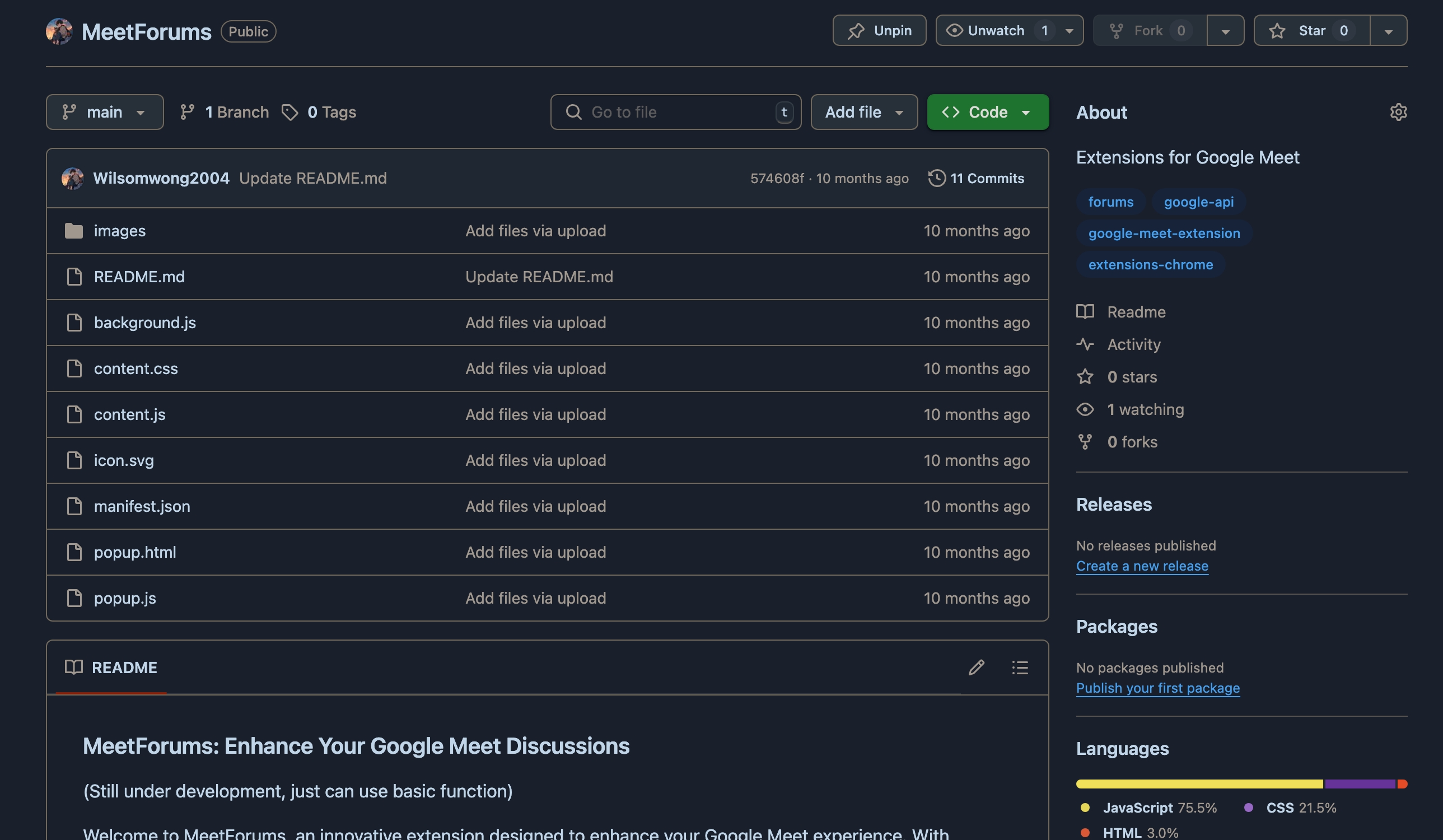This screenshot has width=1443, height=840.
Task: Click the JavaScript 75.5% language entry
Action: point(1148,808)
